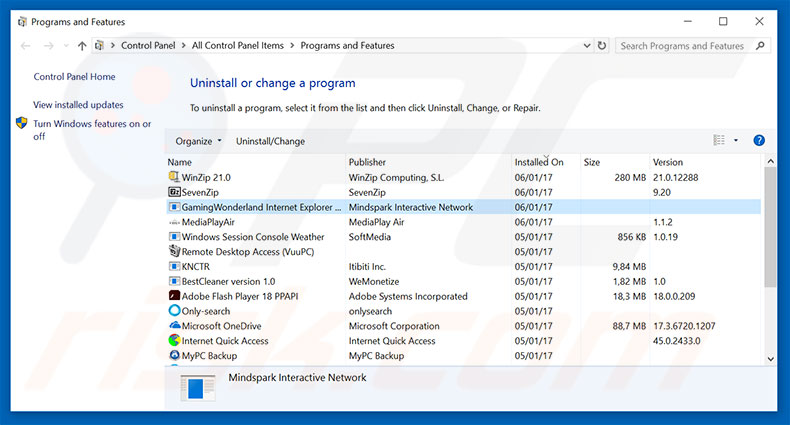Click the Only-search program icon
Image resolution: width=790 pixels, height=425 pixels.
click(x=174, y=311)
